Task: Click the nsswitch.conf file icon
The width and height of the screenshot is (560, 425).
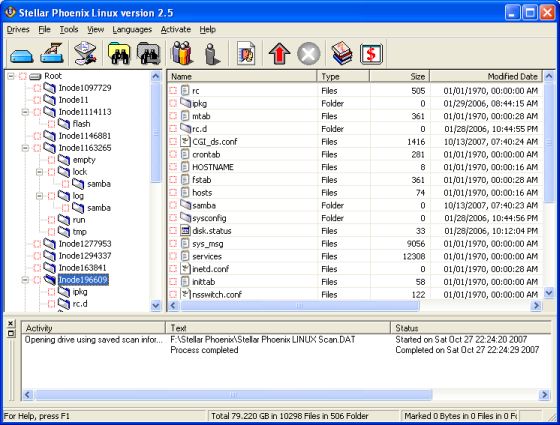Action: click(x=185, y=294)
